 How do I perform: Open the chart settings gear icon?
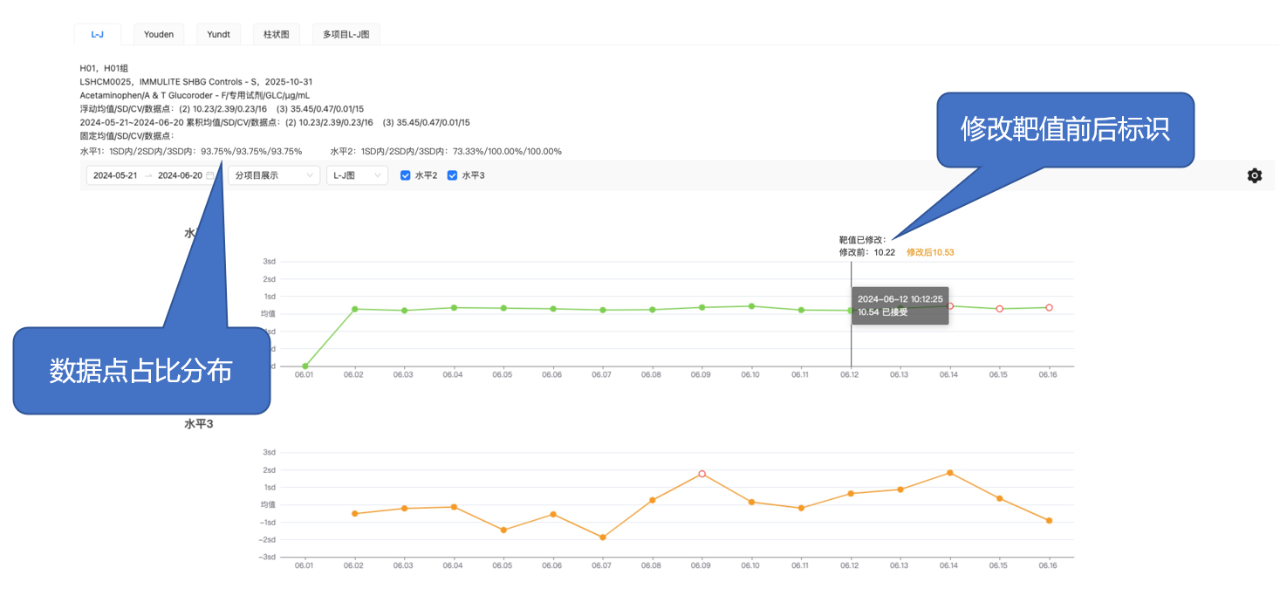1254,176
